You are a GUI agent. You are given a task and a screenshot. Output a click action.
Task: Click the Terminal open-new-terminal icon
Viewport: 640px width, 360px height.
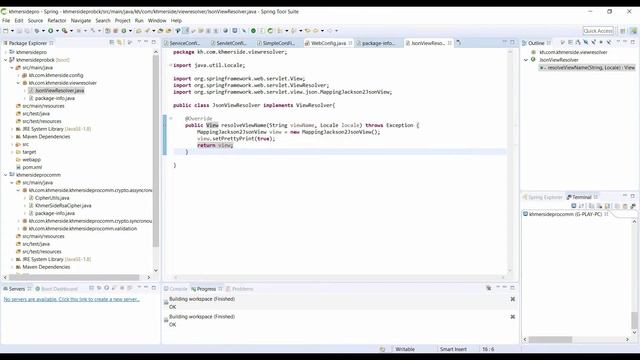(574, 206)
